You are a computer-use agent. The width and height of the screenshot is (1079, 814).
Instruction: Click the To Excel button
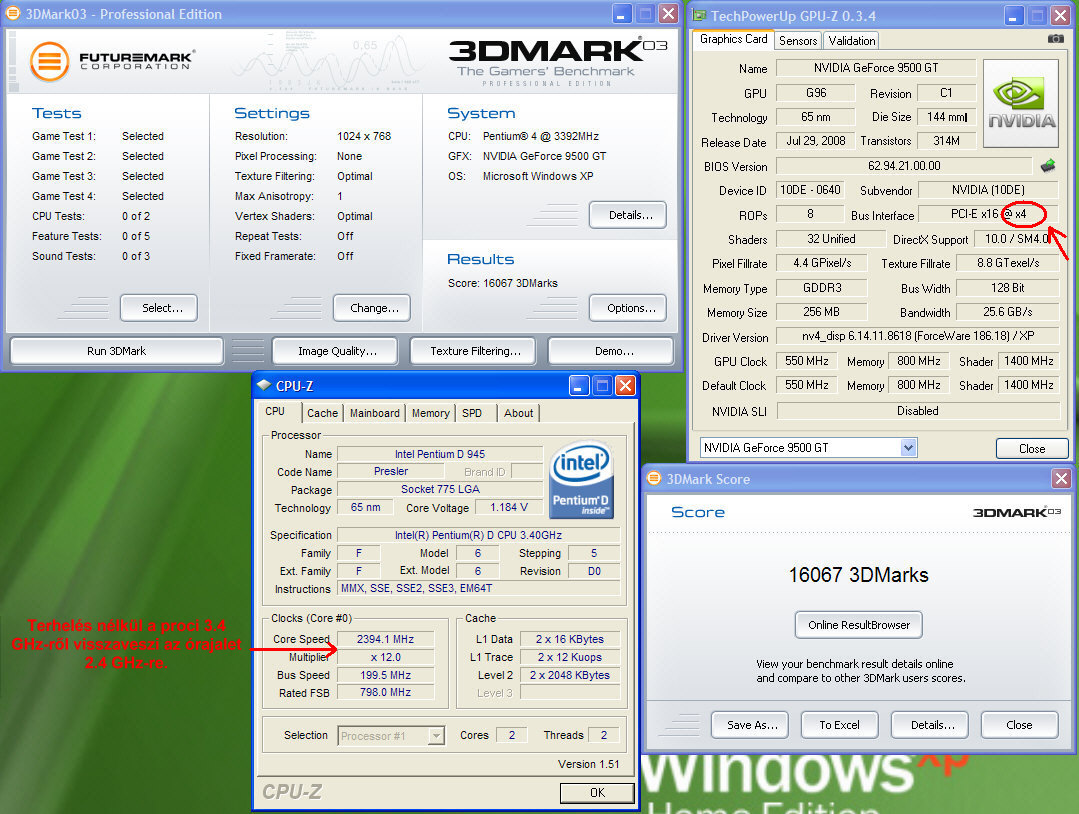tap(840, 725)
